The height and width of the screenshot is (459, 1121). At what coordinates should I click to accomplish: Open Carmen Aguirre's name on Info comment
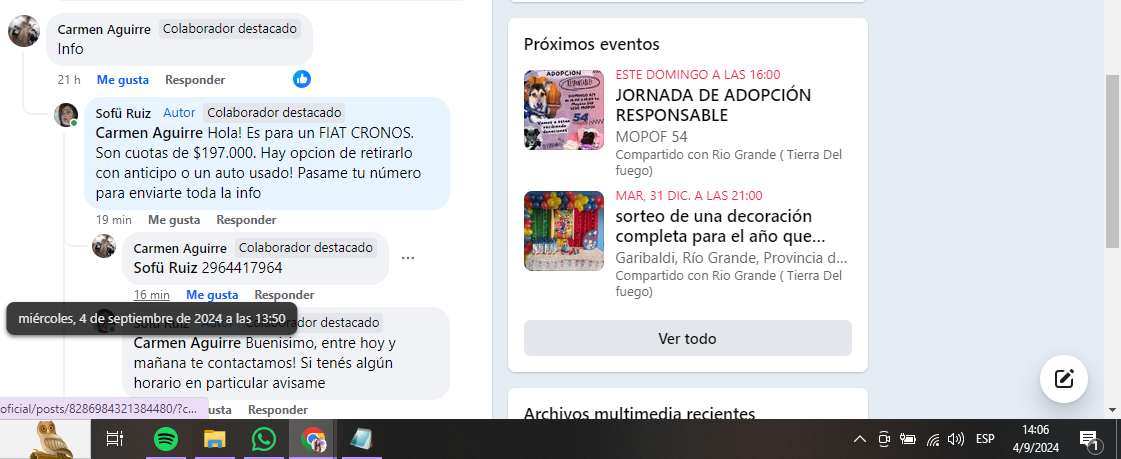104,29
